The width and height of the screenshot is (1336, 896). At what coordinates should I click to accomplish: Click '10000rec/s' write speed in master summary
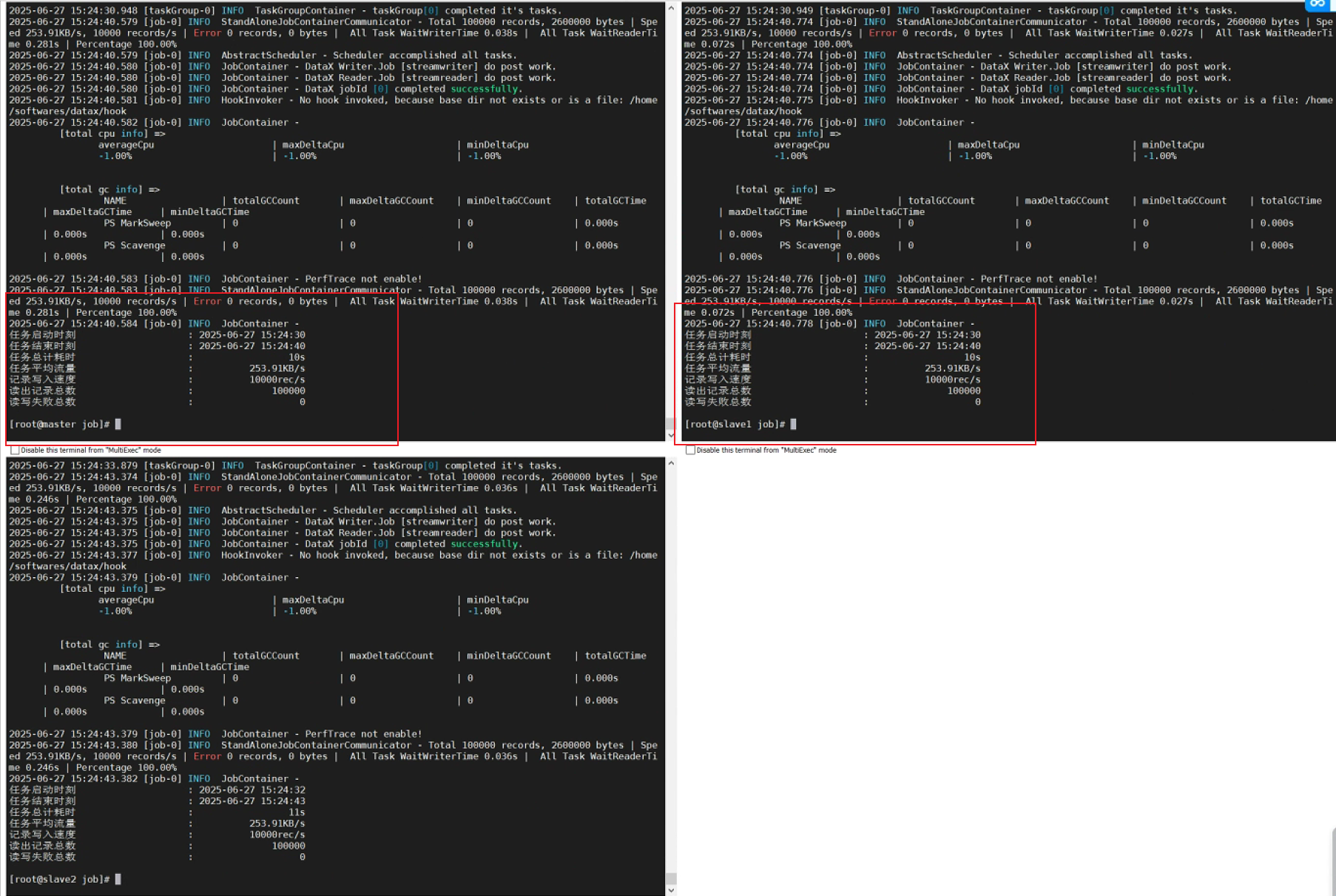pyautogui.click(x=277, y=380)
